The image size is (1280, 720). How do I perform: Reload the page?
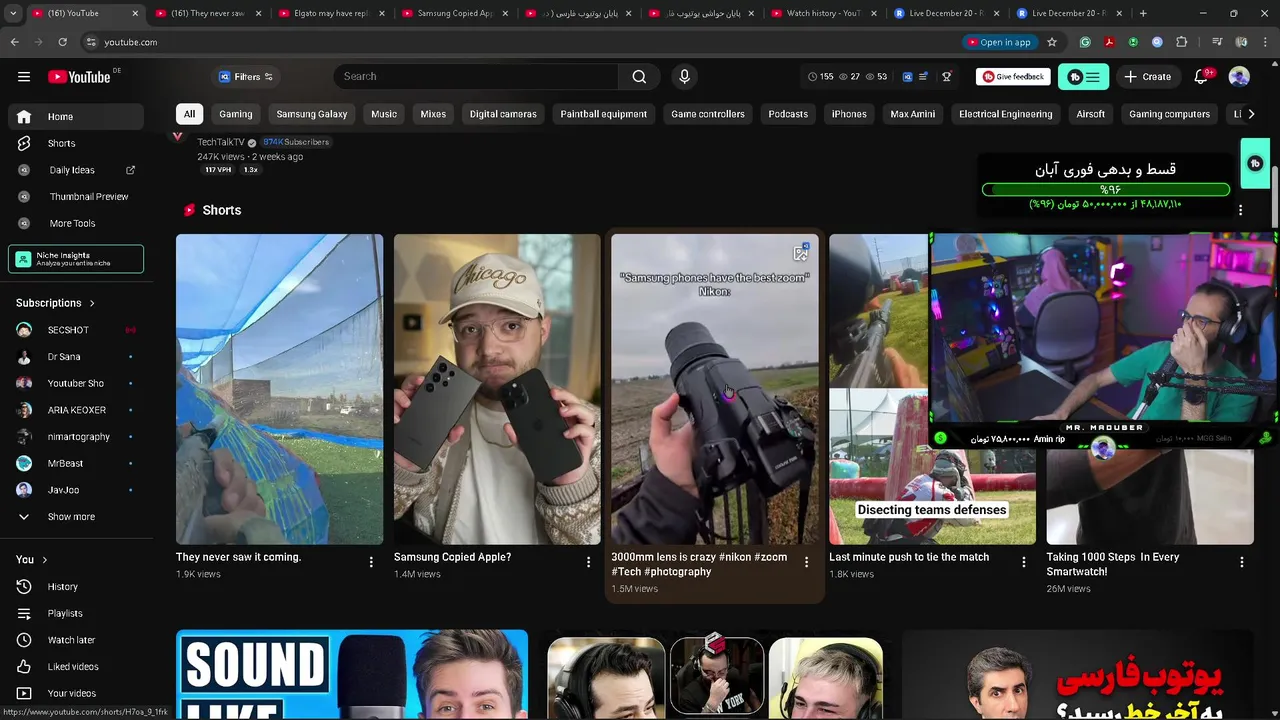62,42
